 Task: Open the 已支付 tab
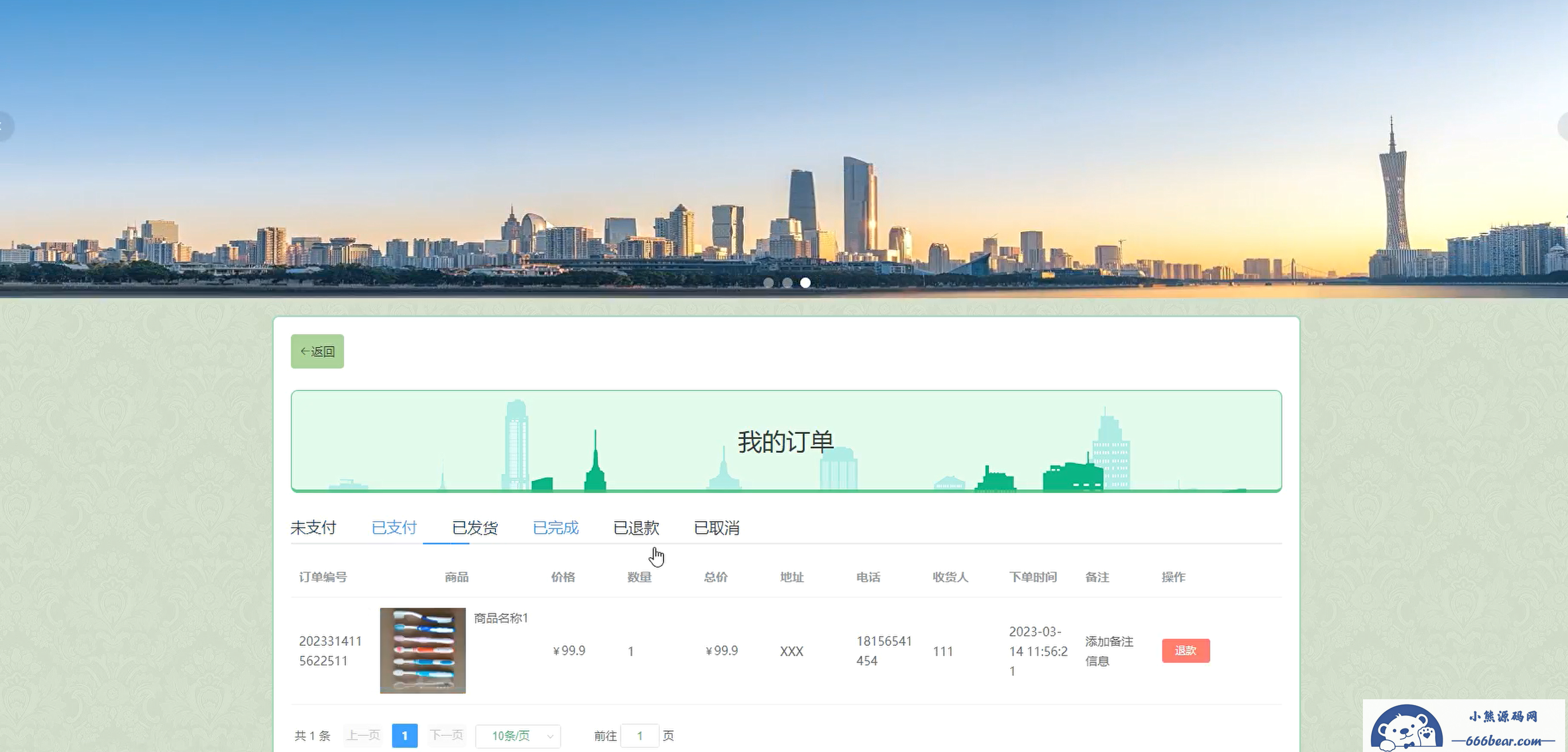pos(394,527)
